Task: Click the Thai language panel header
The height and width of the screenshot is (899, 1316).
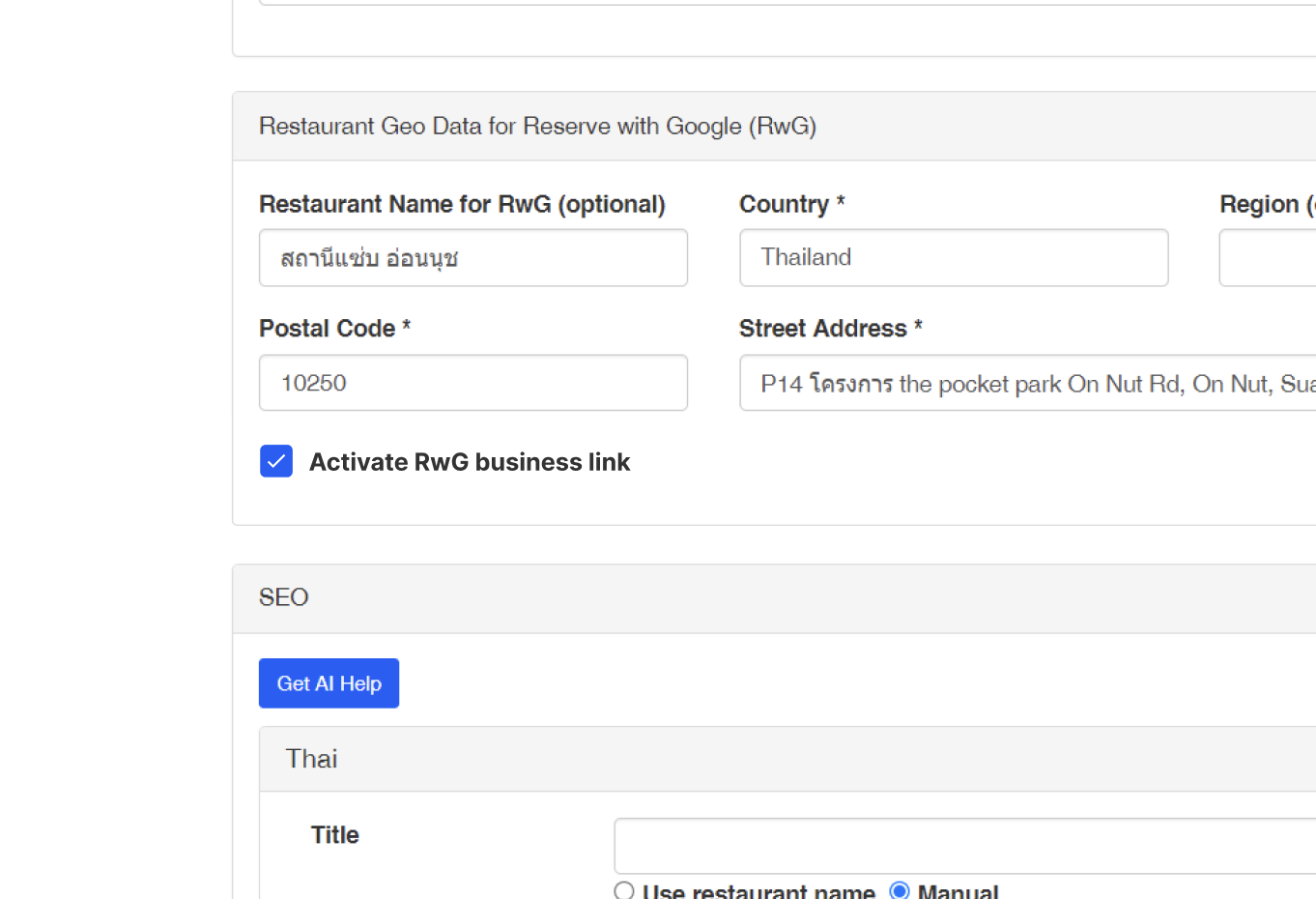Action: coord(311,759)
